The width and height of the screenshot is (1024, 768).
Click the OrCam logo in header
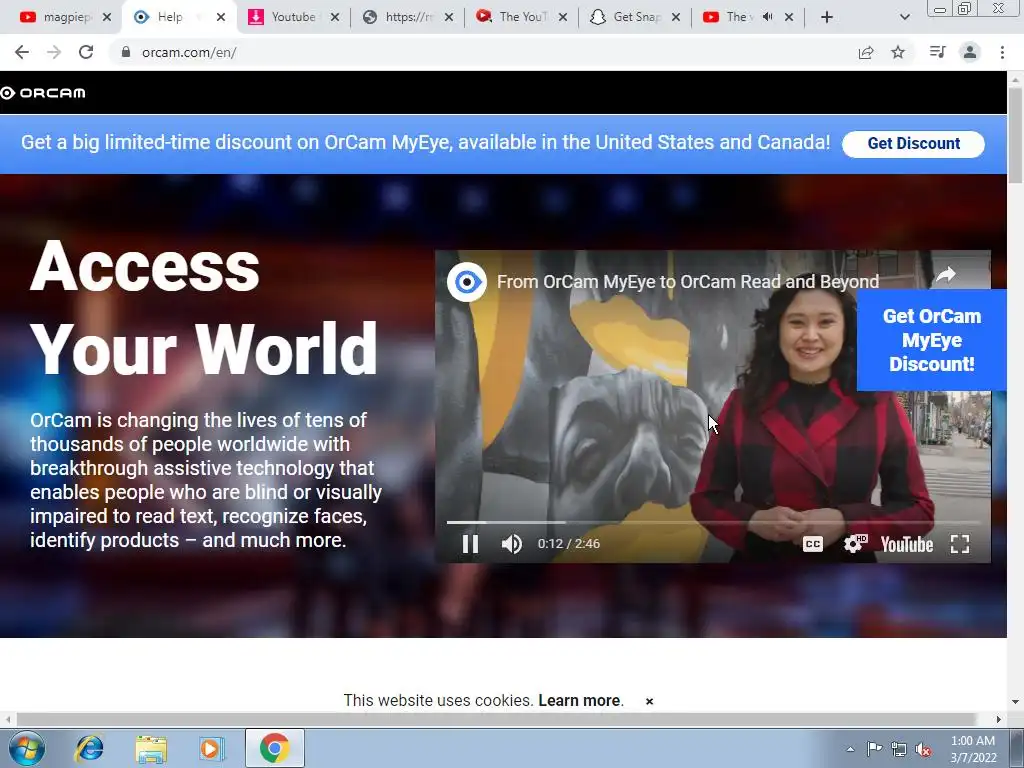43,93
